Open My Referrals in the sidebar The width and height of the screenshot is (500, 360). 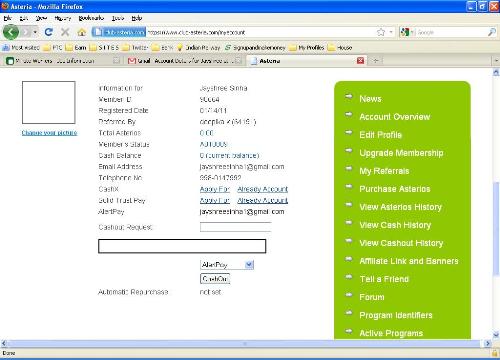(384, 171)
